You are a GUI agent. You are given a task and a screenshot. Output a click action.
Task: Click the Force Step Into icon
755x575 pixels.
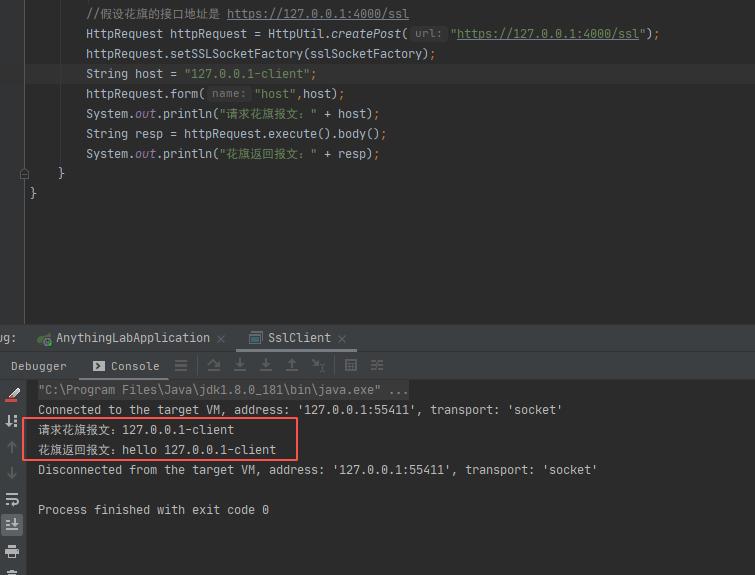pos(266,366)
